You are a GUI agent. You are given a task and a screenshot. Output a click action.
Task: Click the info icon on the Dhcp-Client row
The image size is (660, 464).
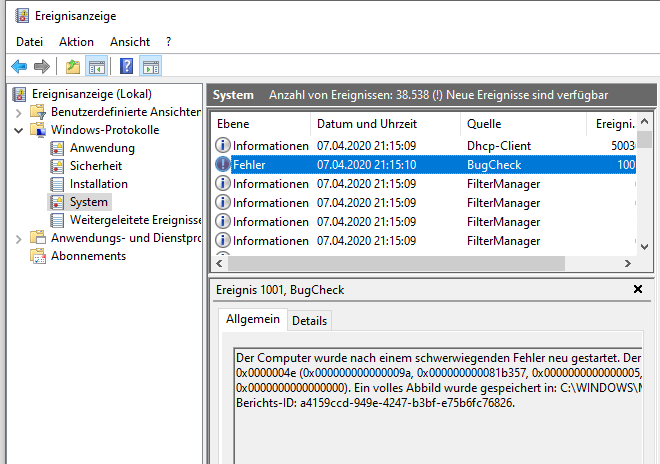[x=223, y=145]
